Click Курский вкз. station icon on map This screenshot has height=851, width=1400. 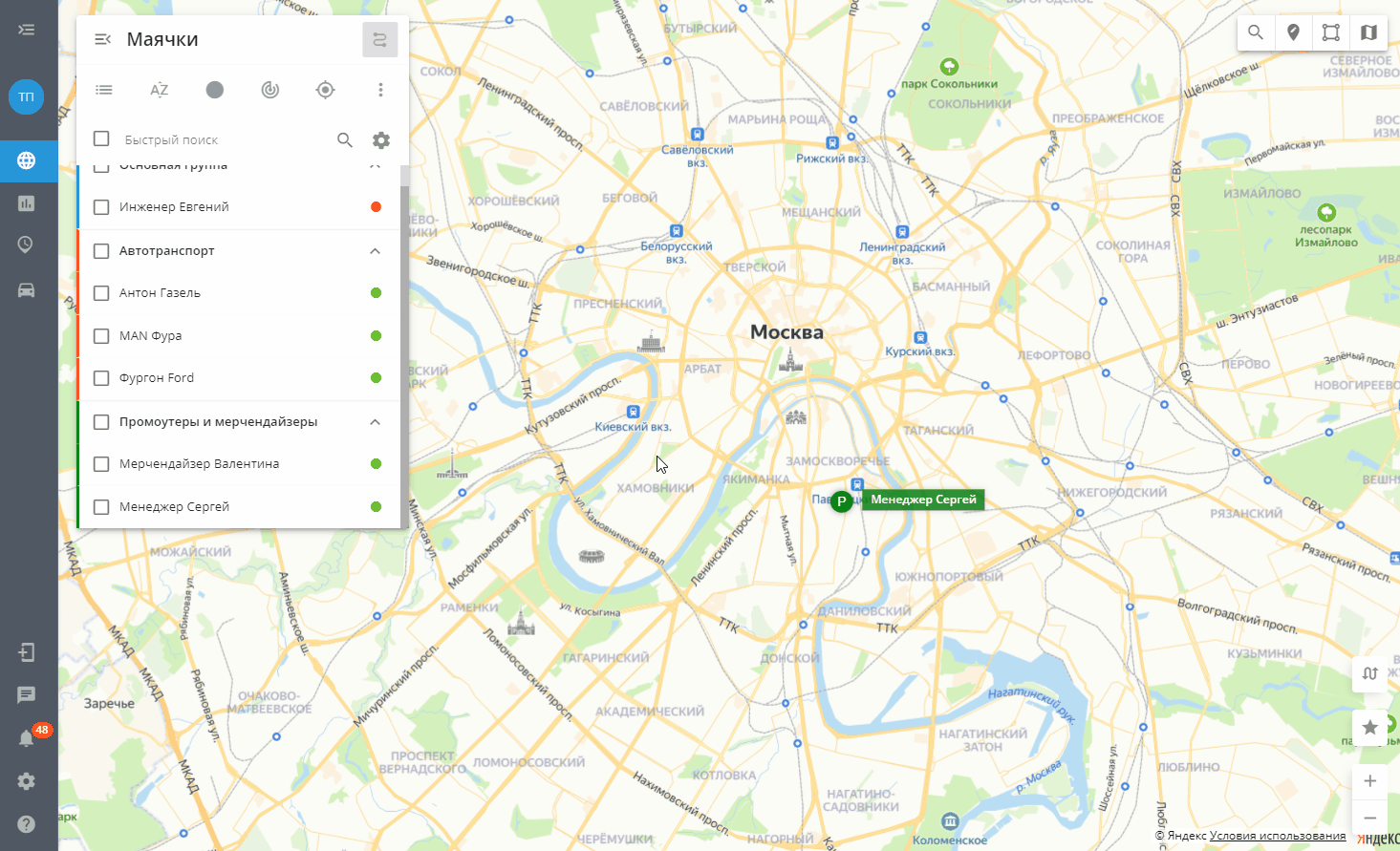pos(920,337)
